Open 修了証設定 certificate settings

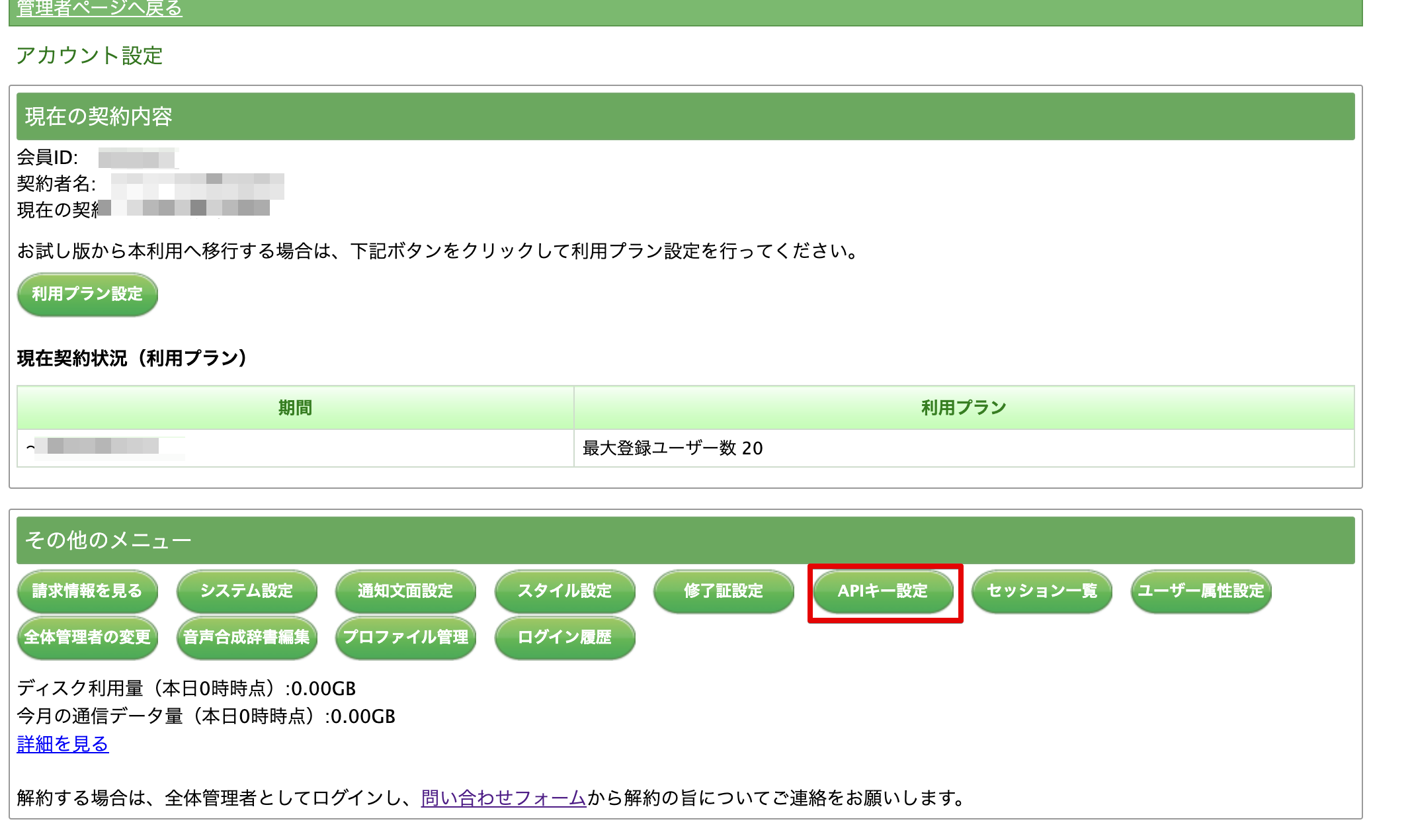724,591
